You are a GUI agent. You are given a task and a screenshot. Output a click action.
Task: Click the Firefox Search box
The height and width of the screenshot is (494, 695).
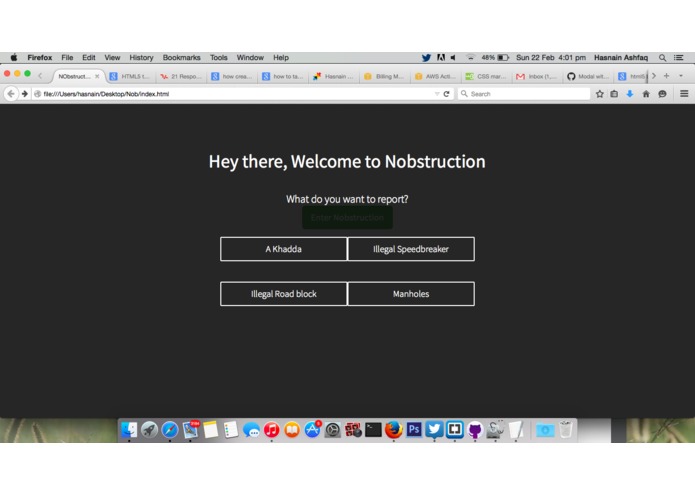(x=524, y=94)
